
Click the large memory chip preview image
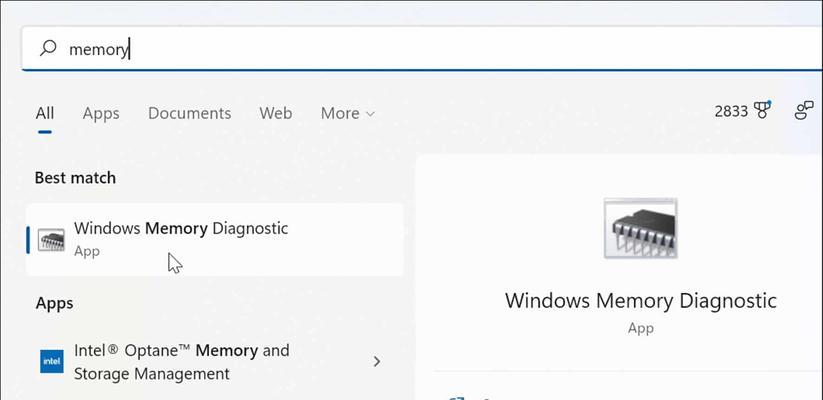(640, 228)
